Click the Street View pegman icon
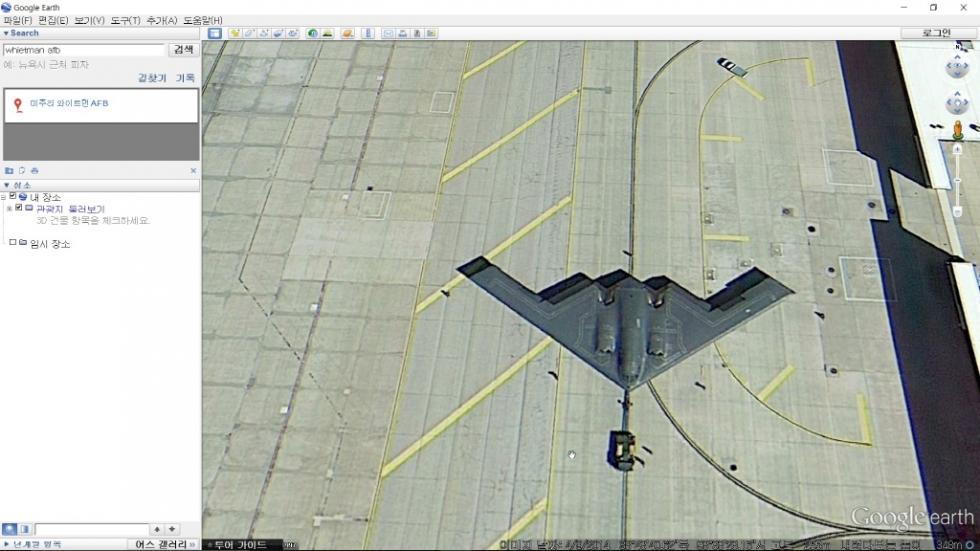Viewport: 980px width, 551px height. [957, 129]
